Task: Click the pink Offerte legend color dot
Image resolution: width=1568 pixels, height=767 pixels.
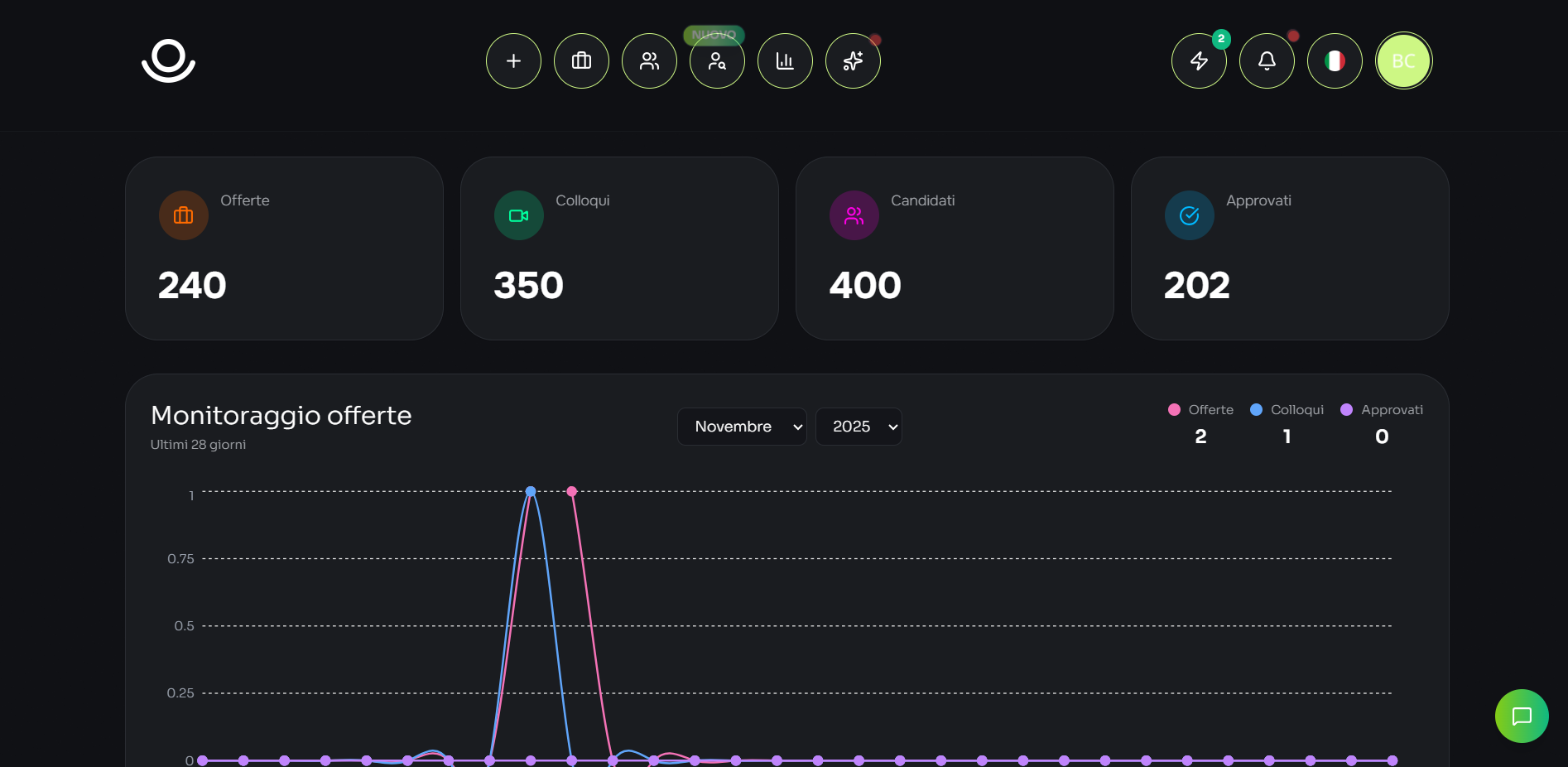Action: pyautogui.click(x=1175, y=409)
